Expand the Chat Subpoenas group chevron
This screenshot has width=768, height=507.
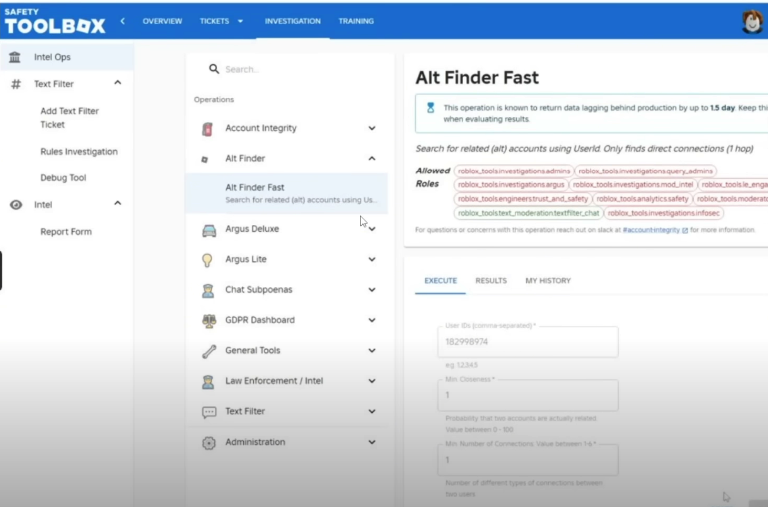coord(372,290)
